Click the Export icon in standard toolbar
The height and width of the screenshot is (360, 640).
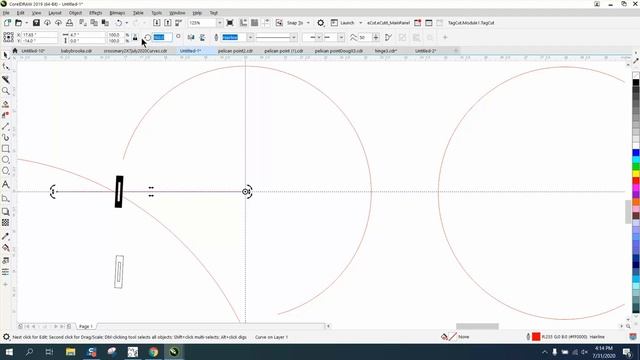(167, 23)
